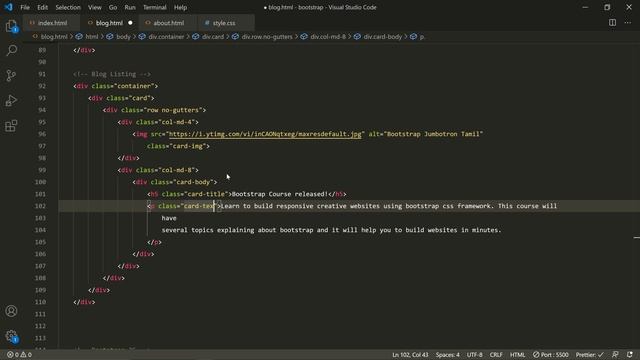Open the Manage gear icon

pyautogui.click(x=11, y=336)
